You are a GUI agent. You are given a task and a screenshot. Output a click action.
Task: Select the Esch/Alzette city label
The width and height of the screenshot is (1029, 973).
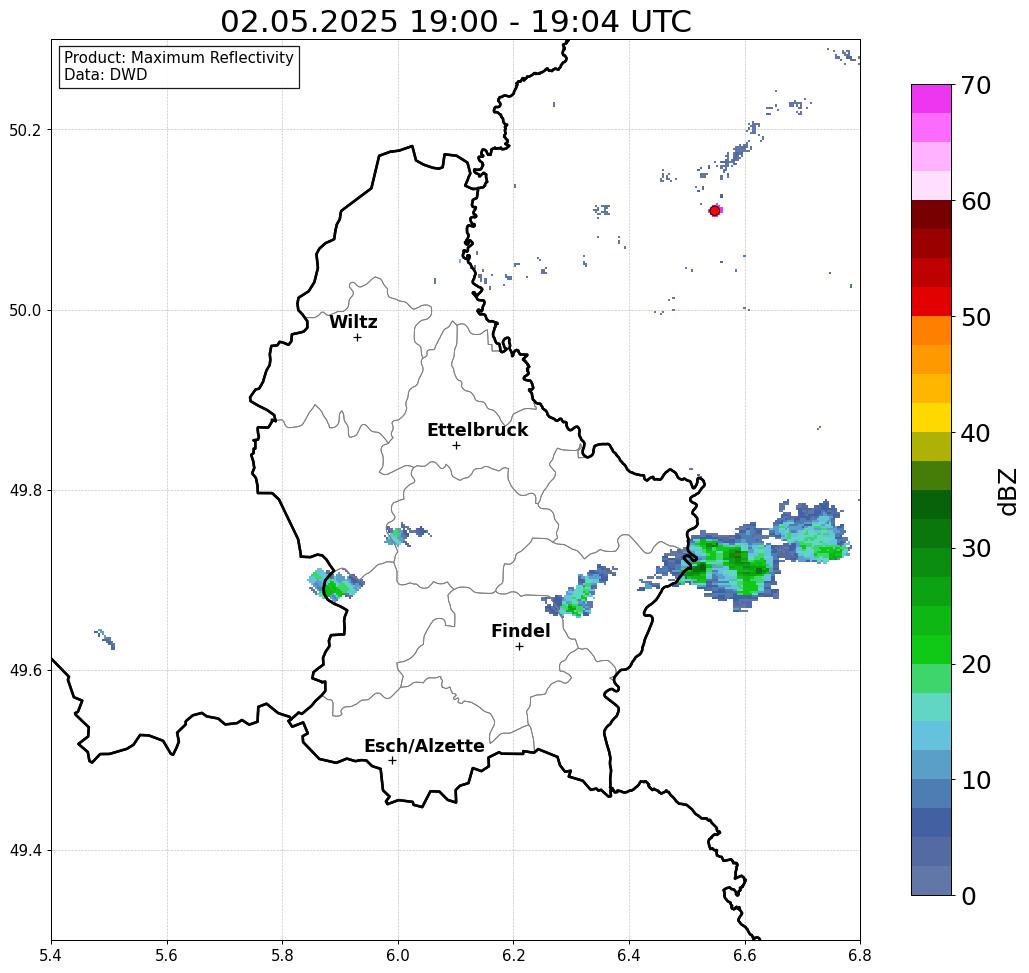pyautogui.click(x=424, y=746)
